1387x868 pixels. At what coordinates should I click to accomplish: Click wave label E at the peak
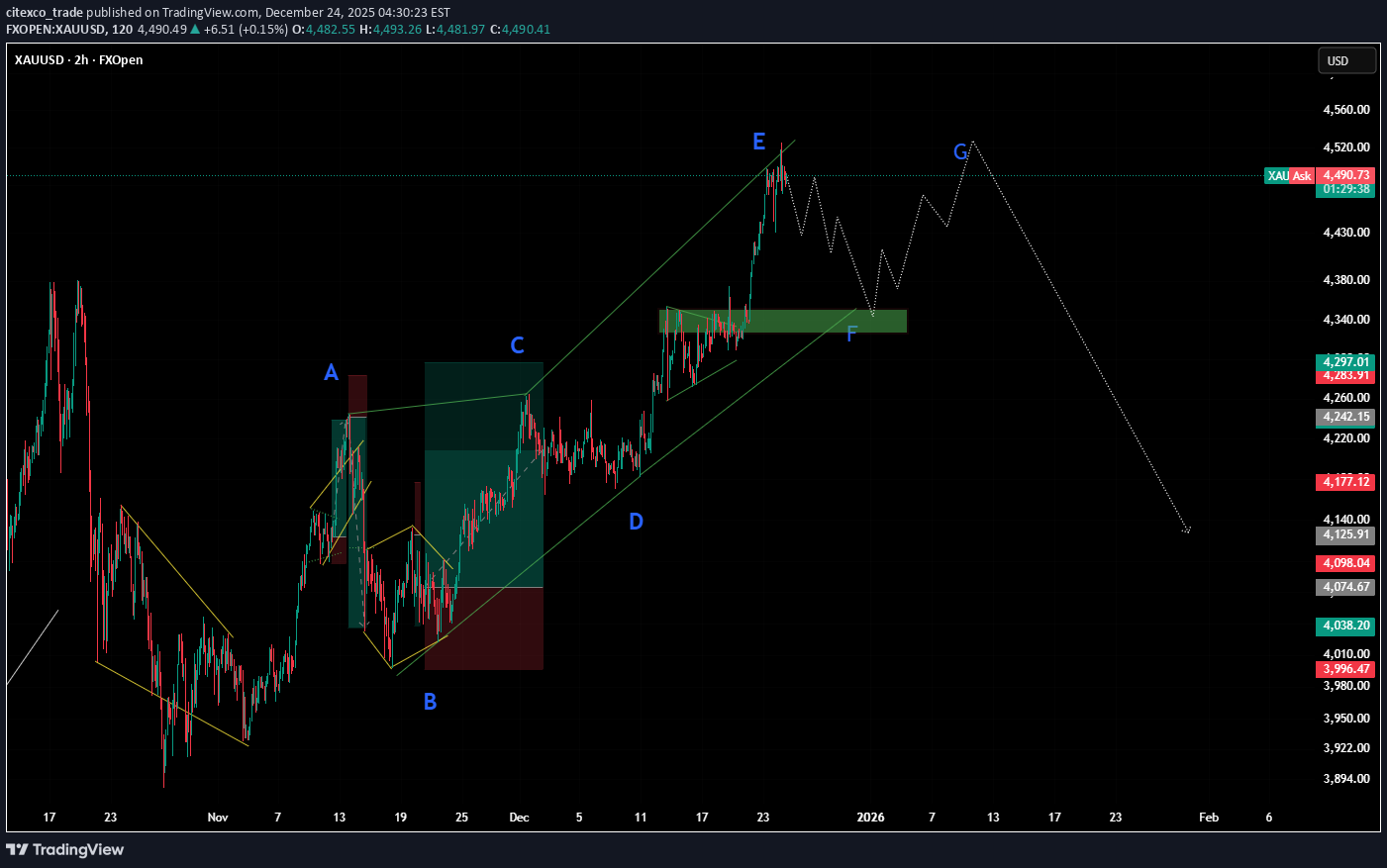pos(758,142)
